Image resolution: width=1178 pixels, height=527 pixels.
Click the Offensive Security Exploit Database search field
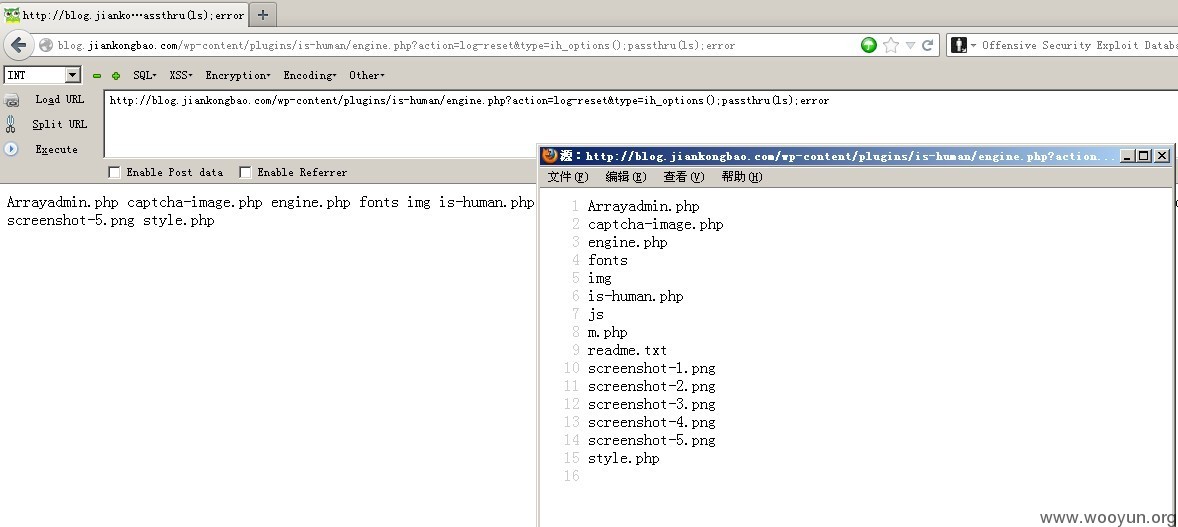[x=1079, y=45]
